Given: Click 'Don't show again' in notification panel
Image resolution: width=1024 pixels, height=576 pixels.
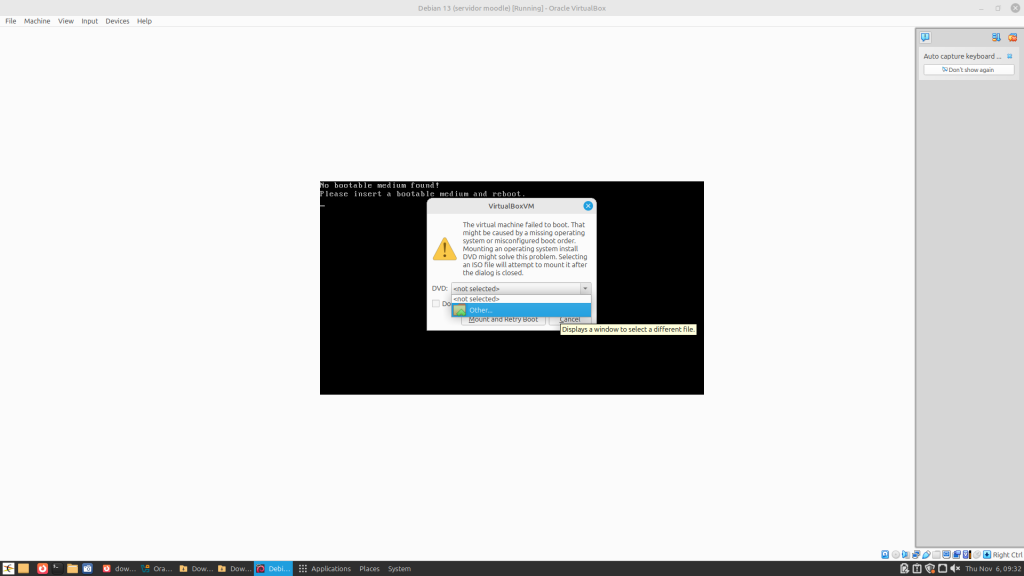Looking at the screenshot, I should (x=968, y=70).
